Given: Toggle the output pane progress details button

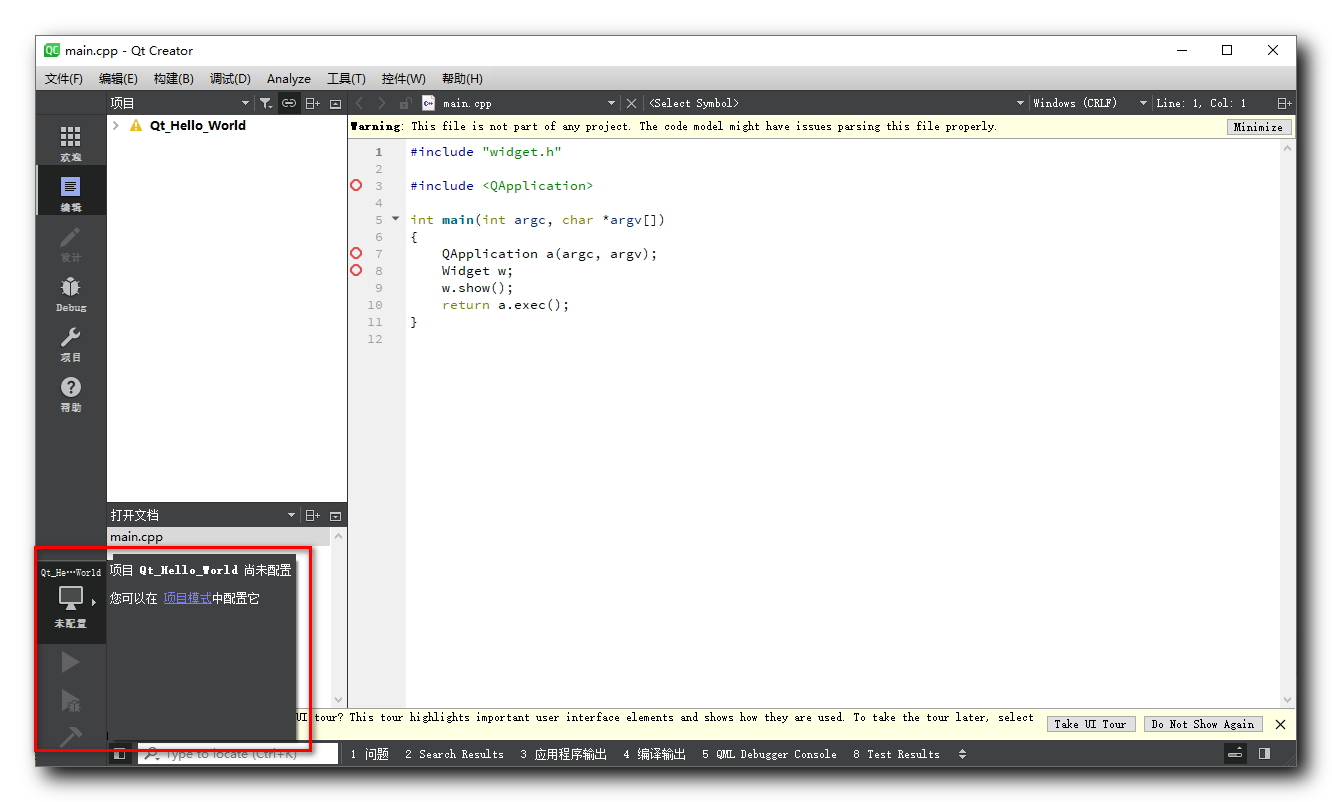Looking at the screenshot, I should [x=1236, y=754].
